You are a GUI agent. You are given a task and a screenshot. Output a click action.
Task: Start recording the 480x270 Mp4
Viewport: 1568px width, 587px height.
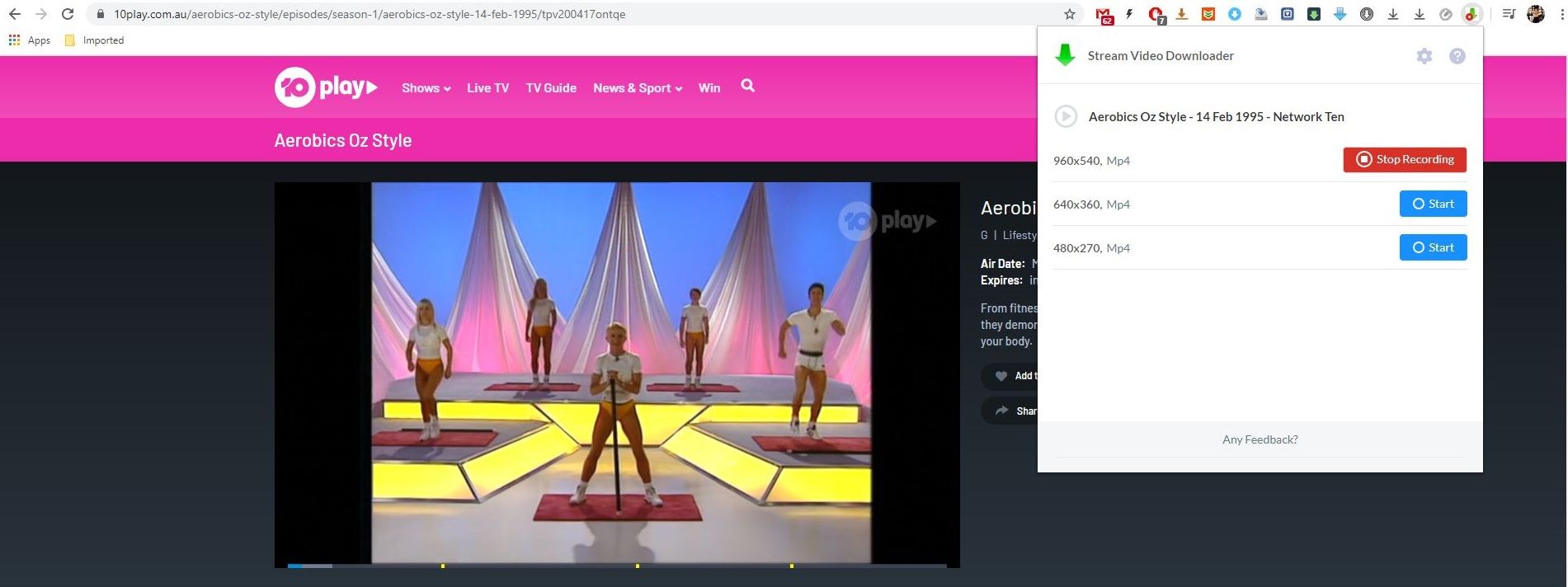point(1432,247)
